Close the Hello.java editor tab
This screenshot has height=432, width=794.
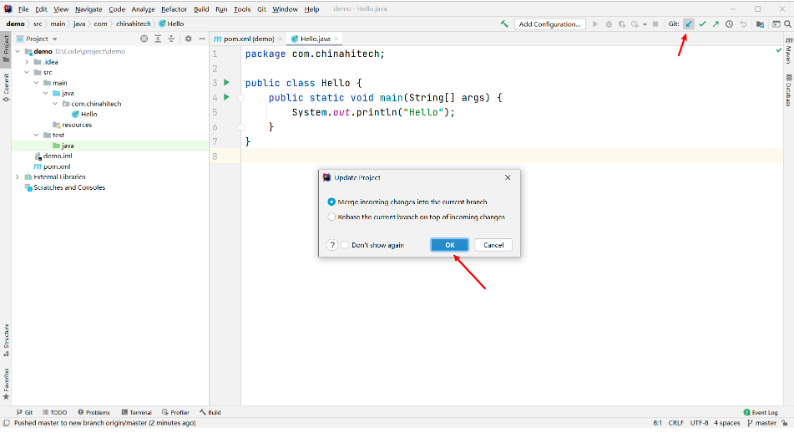[x=336, y=38]
